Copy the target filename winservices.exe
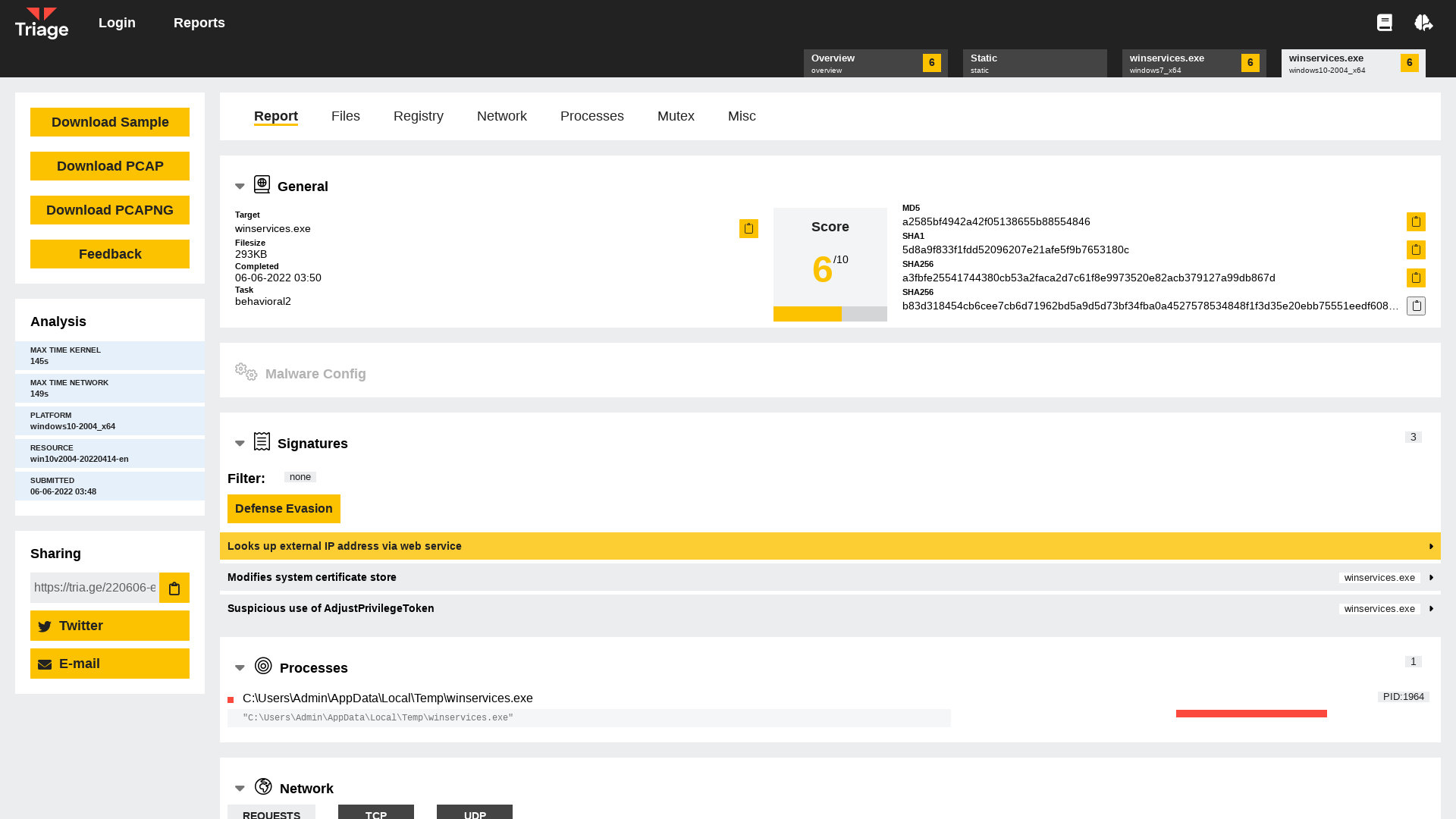Viewport: 1456px width, 819px height. click(x=748, y=228)
